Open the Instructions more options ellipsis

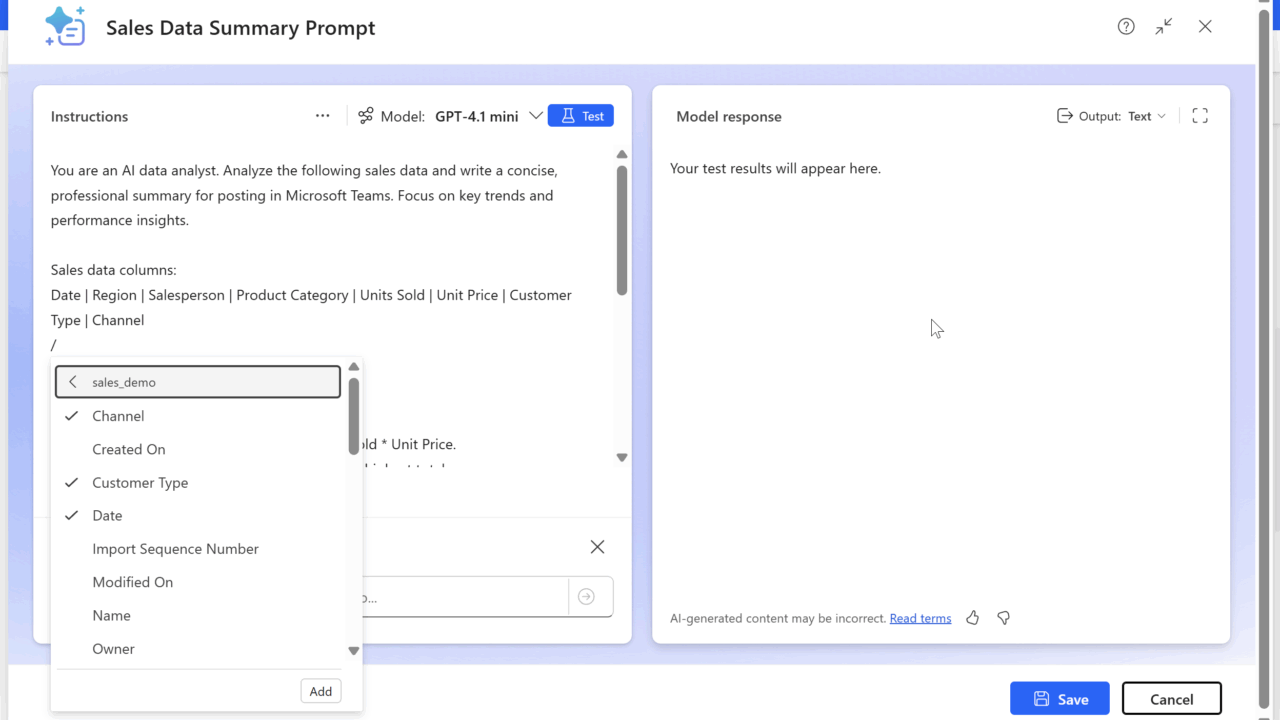[x=322, y=116]
